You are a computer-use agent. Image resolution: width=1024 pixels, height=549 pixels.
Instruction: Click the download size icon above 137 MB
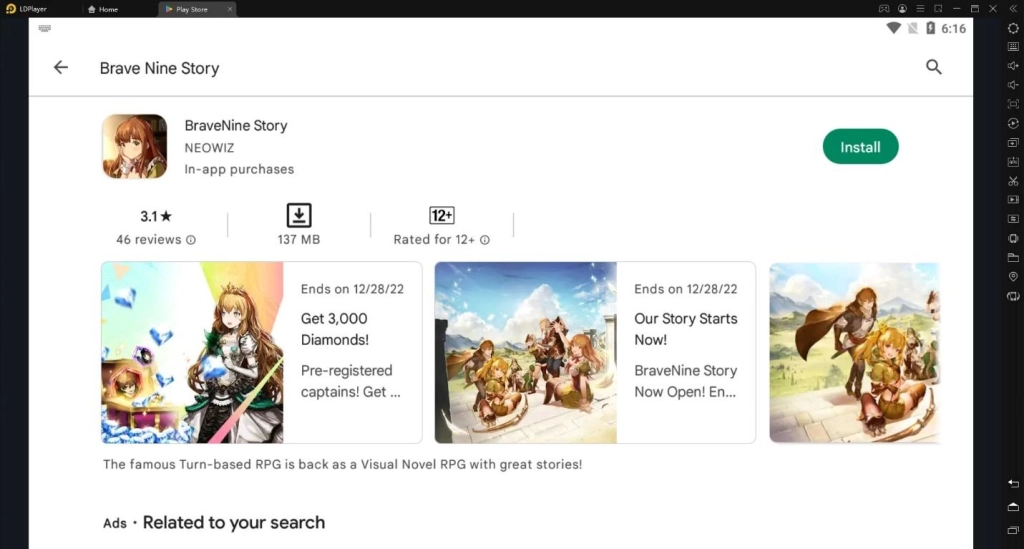pyautogui.click(x=298, y=215)
